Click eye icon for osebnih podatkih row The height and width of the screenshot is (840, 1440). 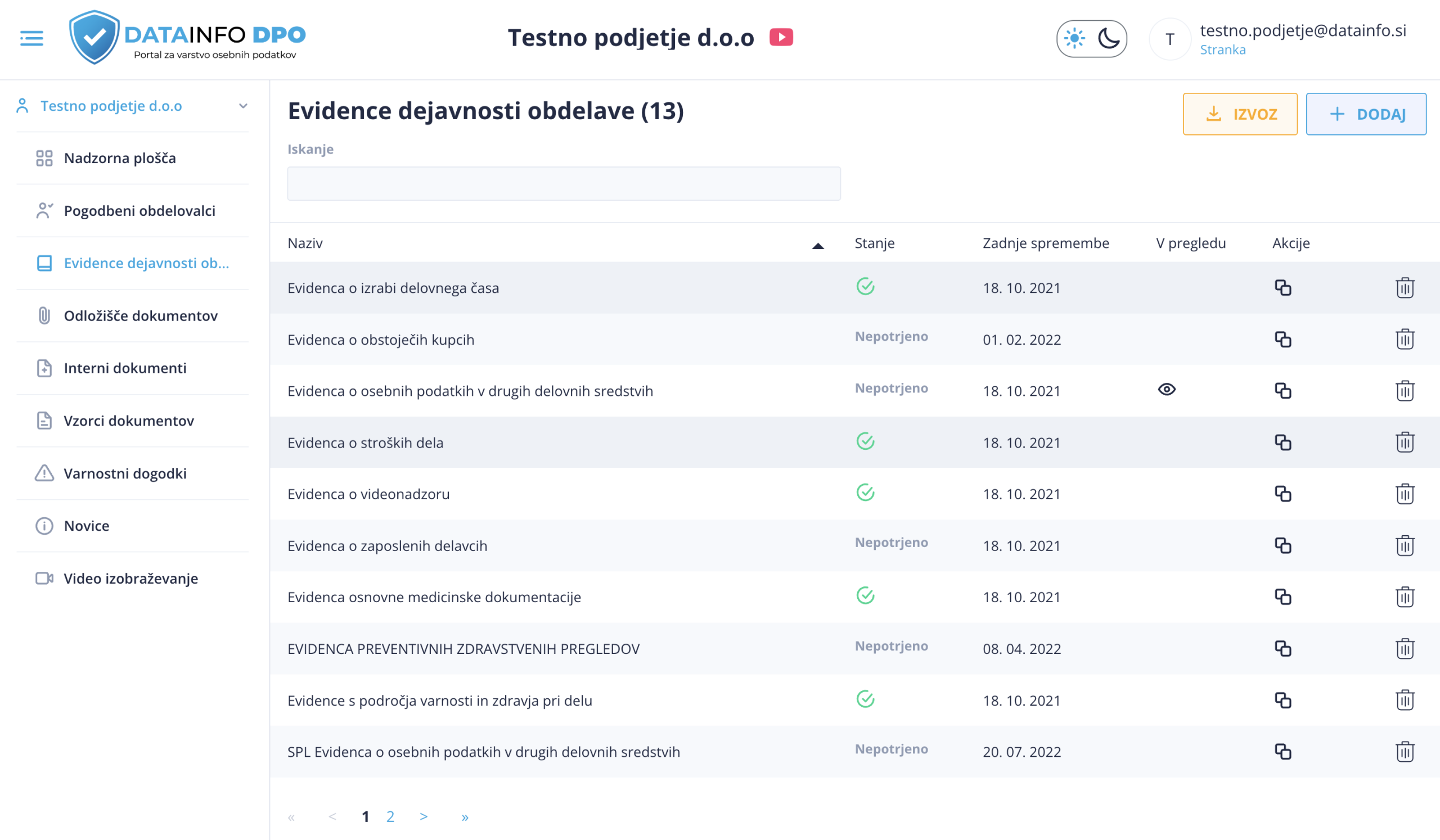pos(1167,390)
